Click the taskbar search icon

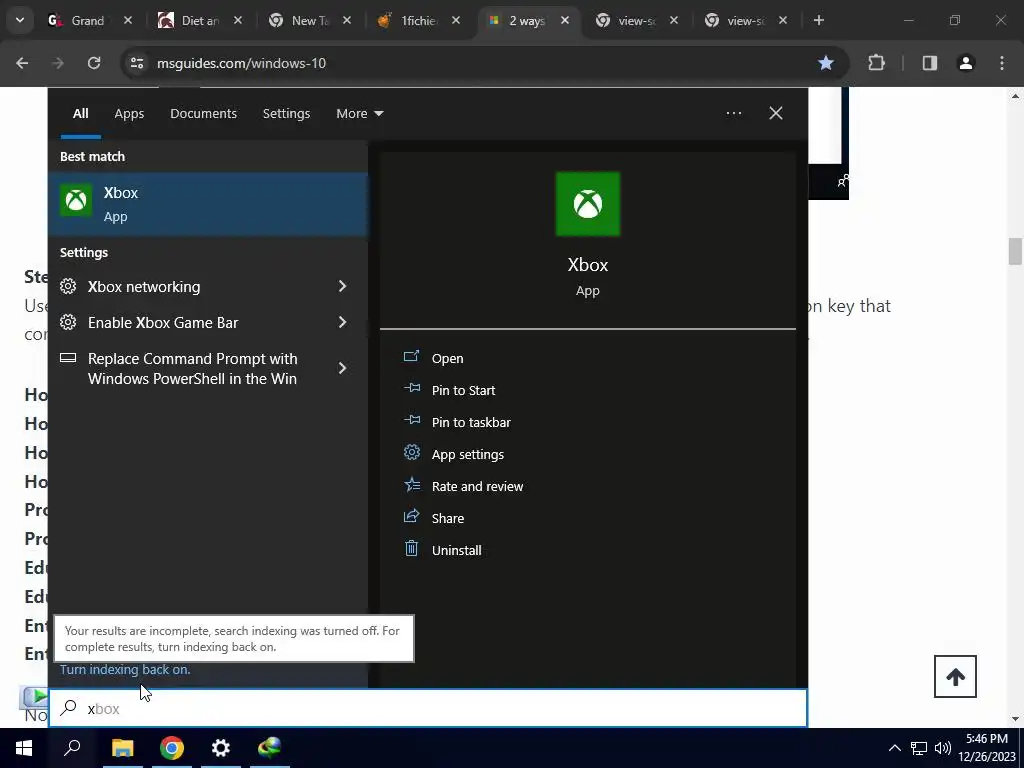pos(72,748)
